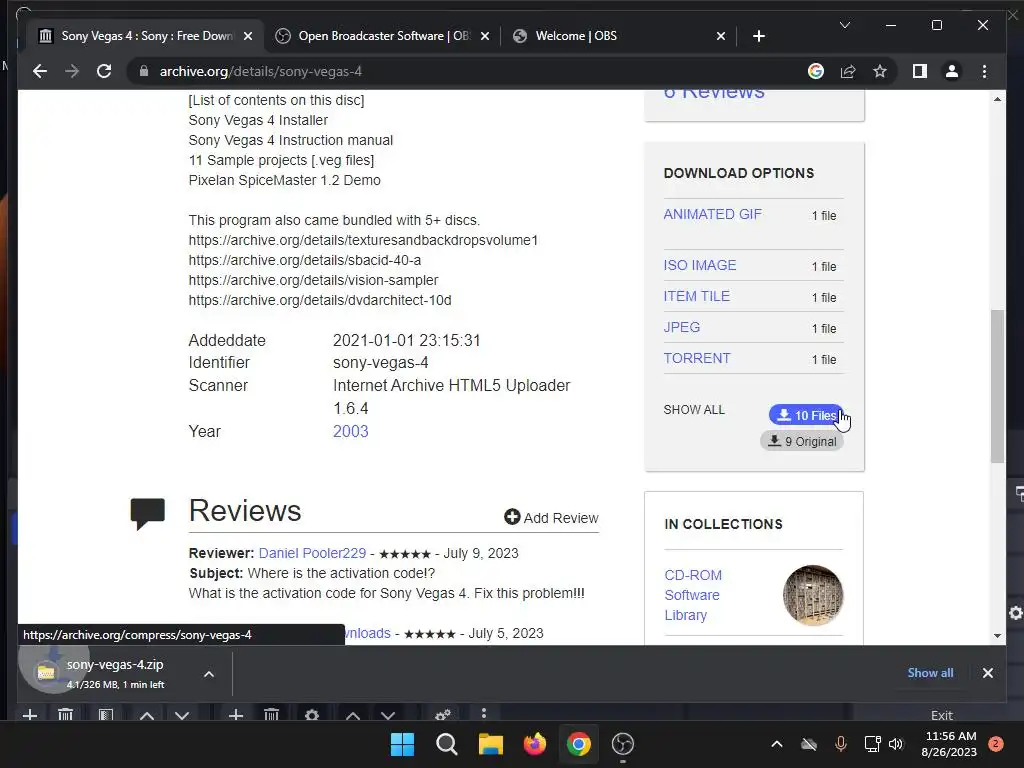The image size is (1024, 768).
Task: Click the Chrome taskbar icon
Action: tap(579, 744)
